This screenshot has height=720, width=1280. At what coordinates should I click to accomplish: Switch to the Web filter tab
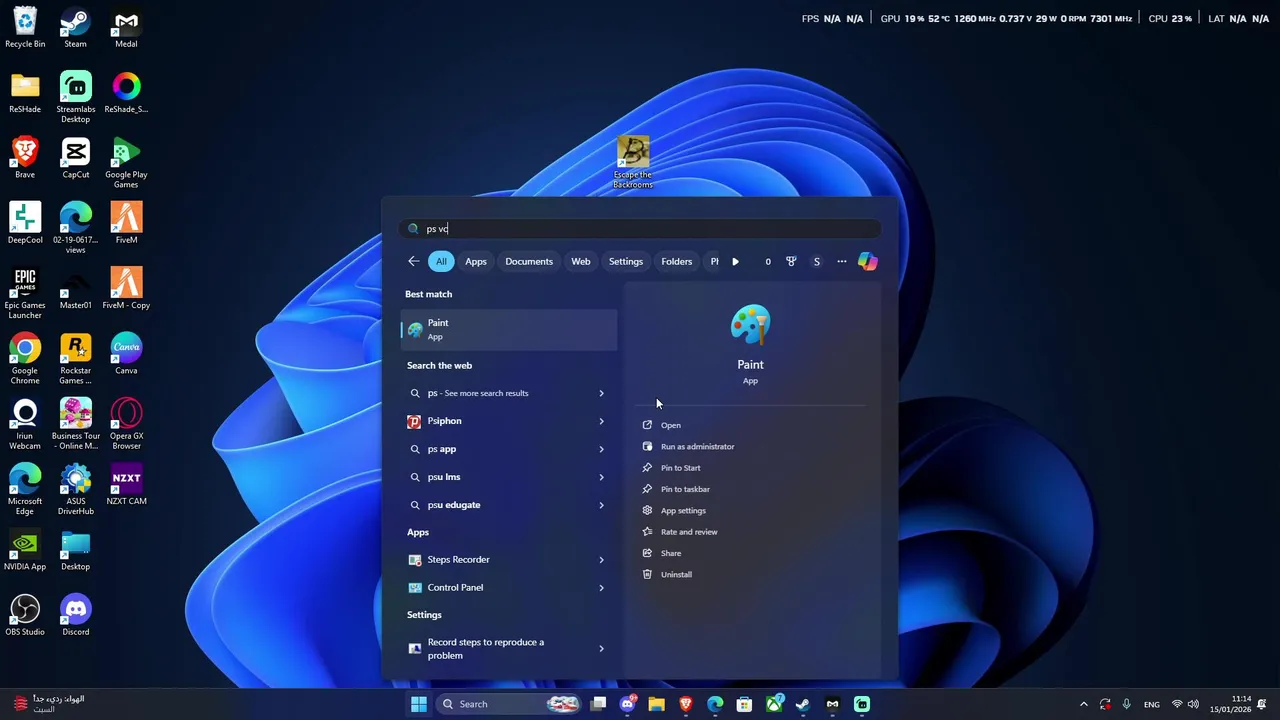(581, 261)
